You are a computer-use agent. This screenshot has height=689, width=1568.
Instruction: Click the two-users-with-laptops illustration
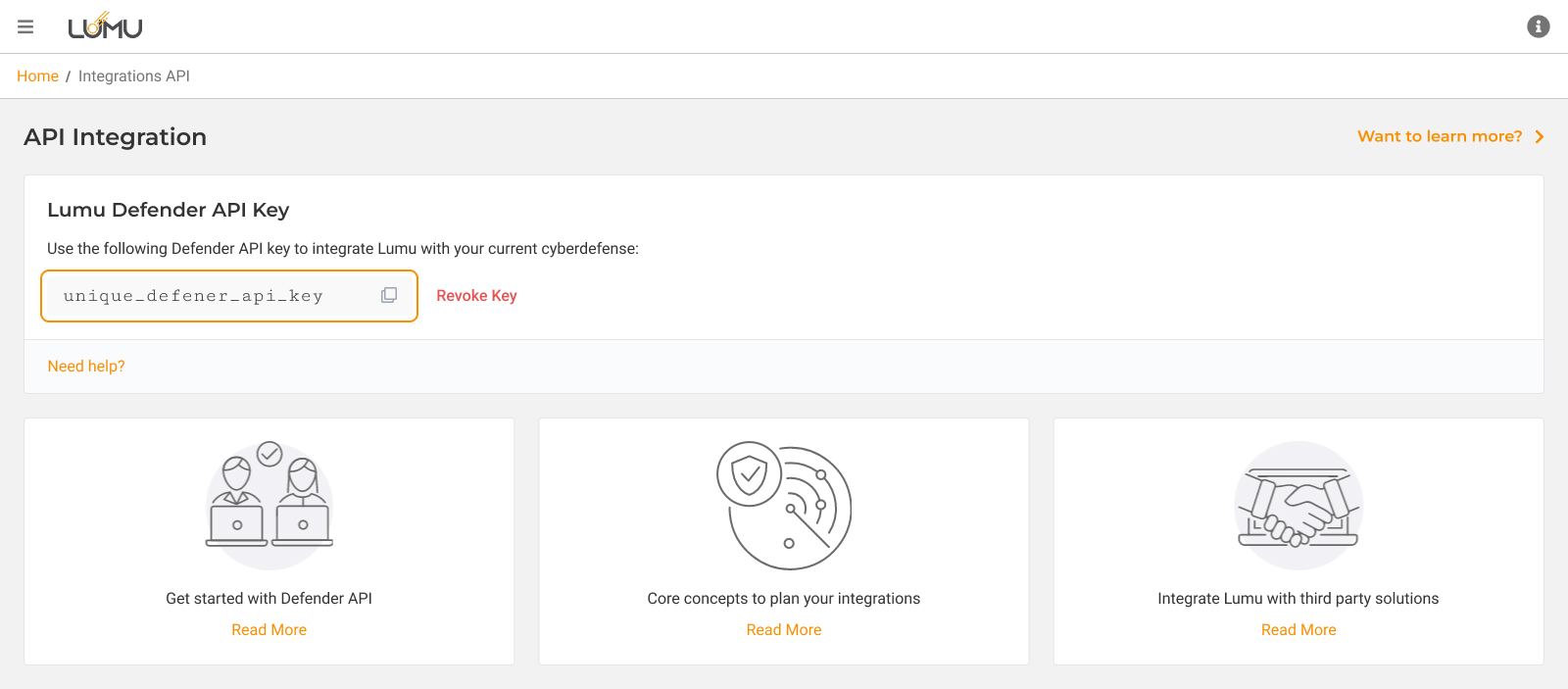269,505
